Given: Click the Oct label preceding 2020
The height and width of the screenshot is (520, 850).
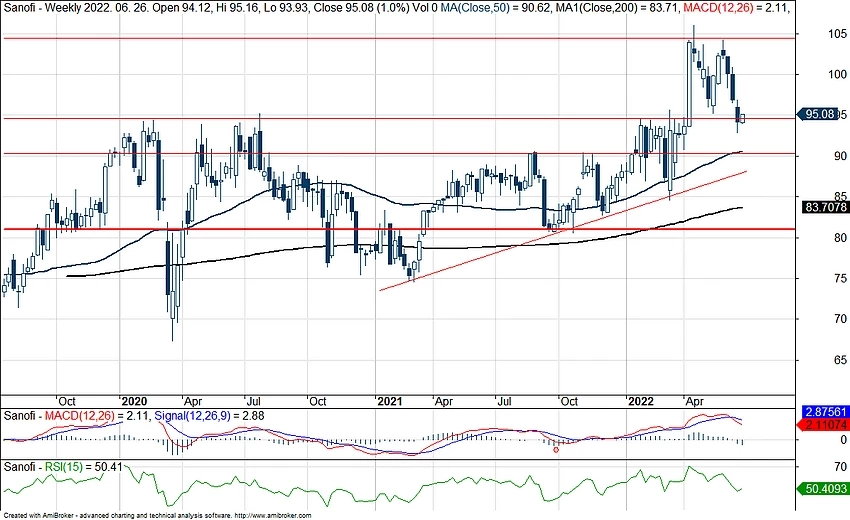Looking at the screenshot, I should pos(67,401).
